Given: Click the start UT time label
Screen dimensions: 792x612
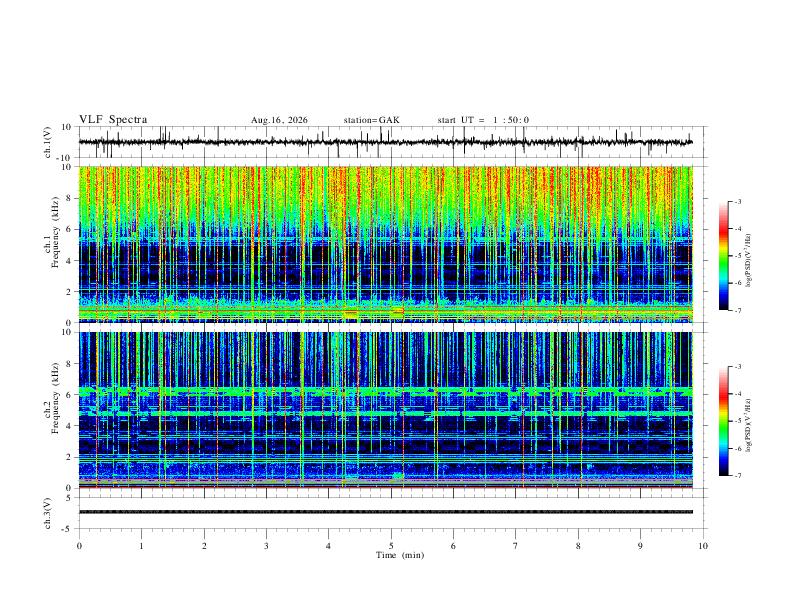Looking at the screenshot, I should [483, 120].
